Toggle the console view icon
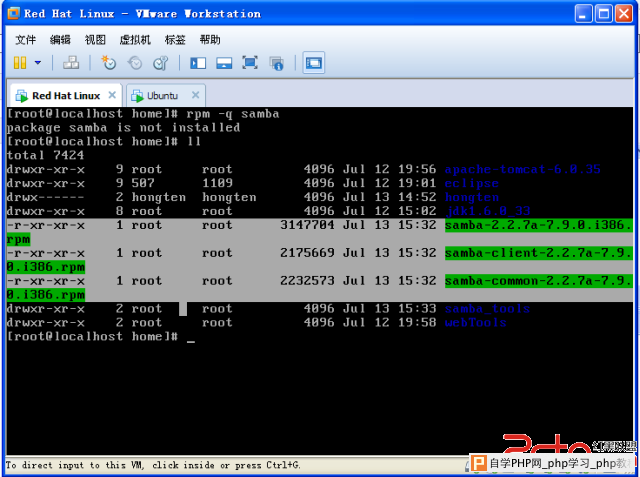Viewport: 640px width, 477px height. tap(314, 63)
